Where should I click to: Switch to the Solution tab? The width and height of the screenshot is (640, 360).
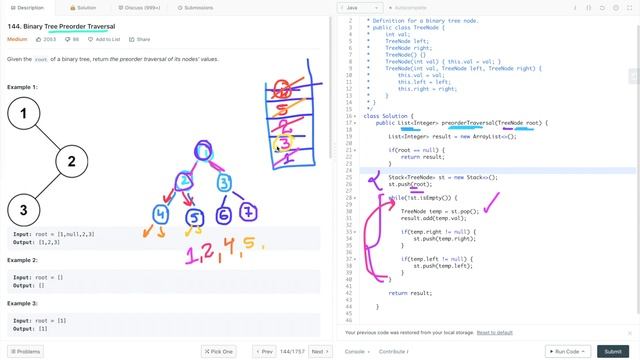coord(83,8)
